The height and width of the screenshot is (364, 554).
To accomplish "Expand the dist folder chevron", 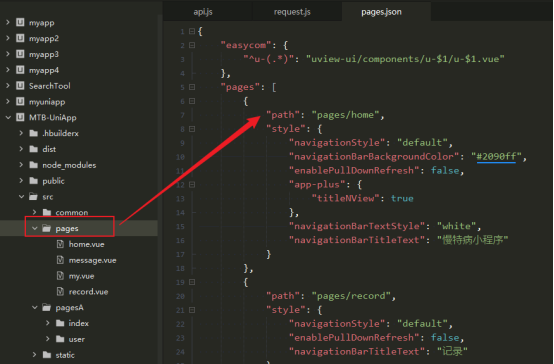I will click(21, 149).
